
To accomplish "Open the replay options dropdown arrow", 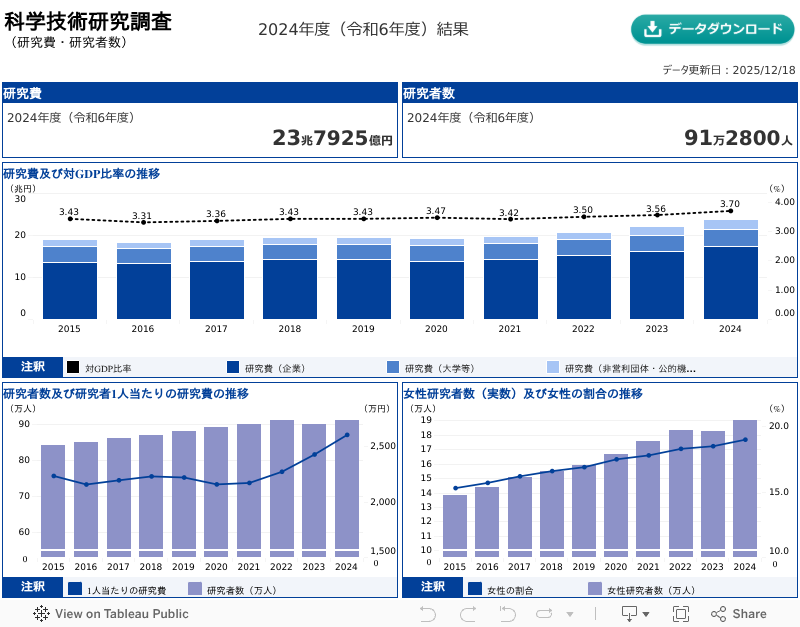I will click(569, 614).
